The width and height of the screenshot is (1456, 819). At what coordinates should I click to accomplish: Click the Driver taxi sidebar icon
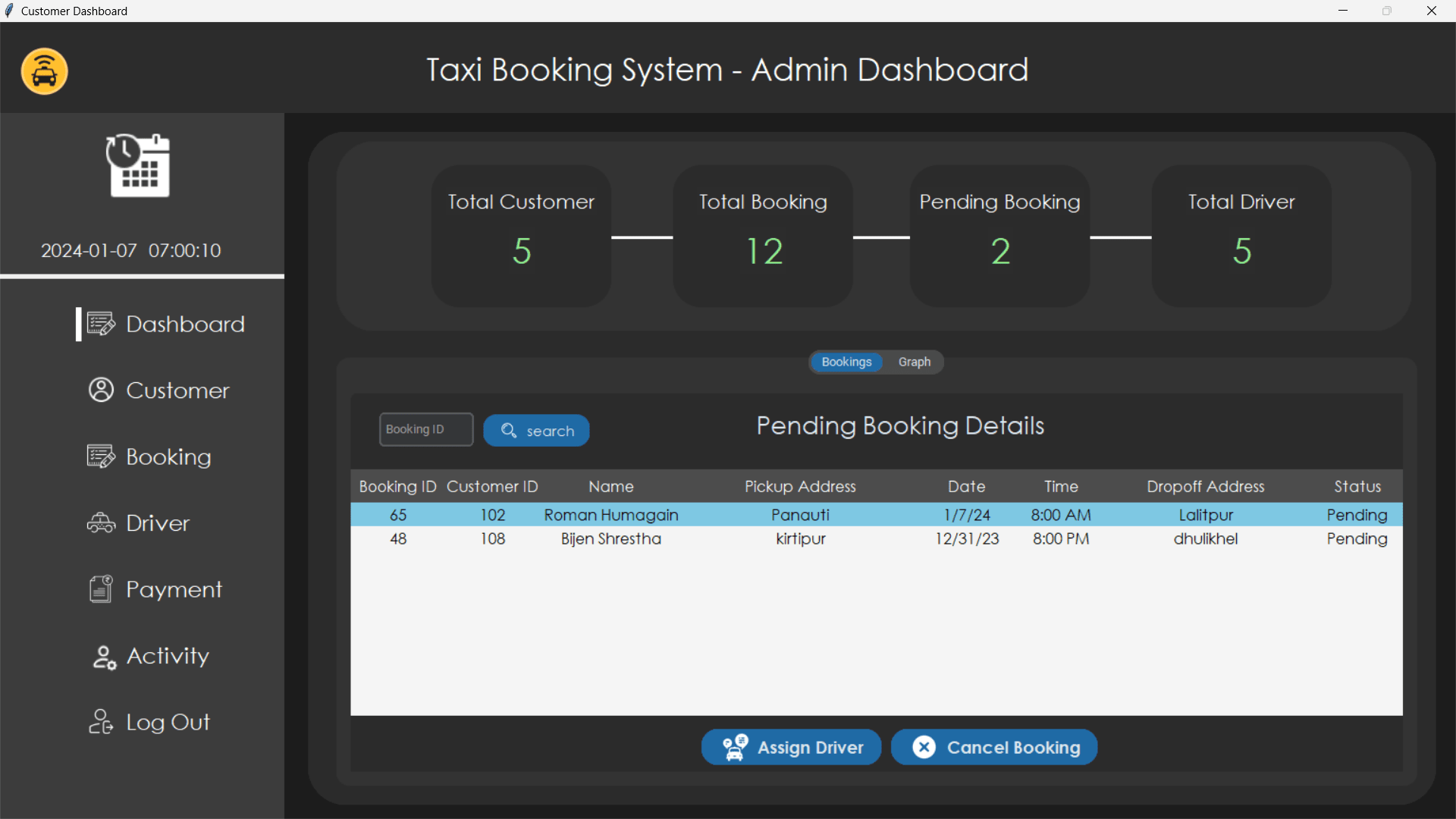[101, 523]
